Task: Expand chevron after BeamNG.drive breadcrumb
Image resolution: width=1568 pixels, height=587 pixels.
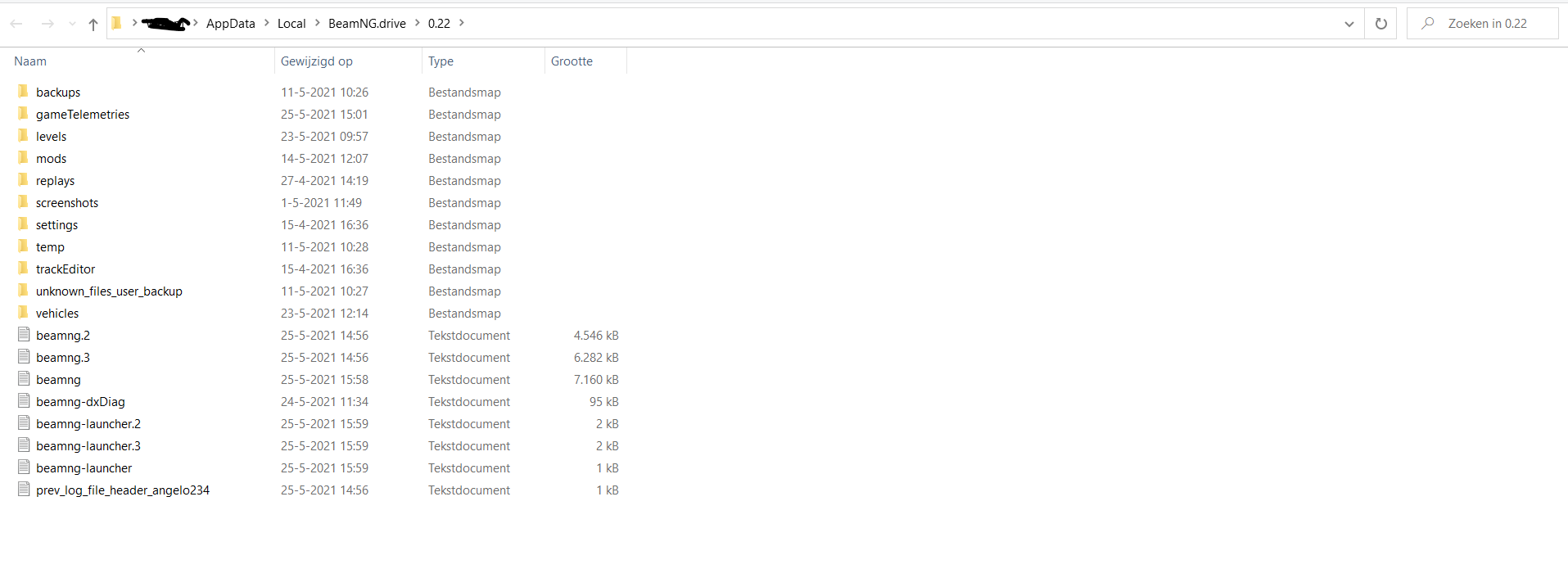Action: (x=418, y=23)
